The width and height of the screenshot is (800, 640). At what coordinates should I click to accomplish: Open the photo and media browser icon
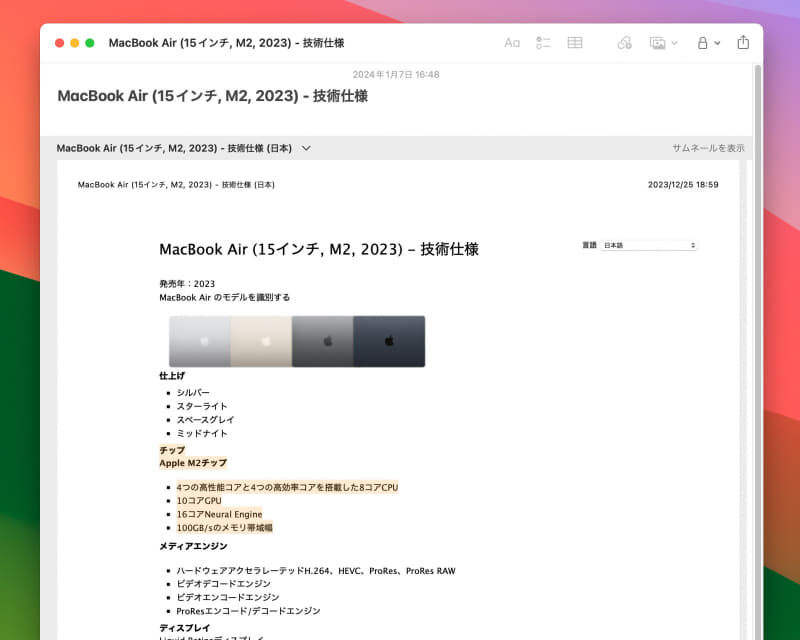click(656, 42)
